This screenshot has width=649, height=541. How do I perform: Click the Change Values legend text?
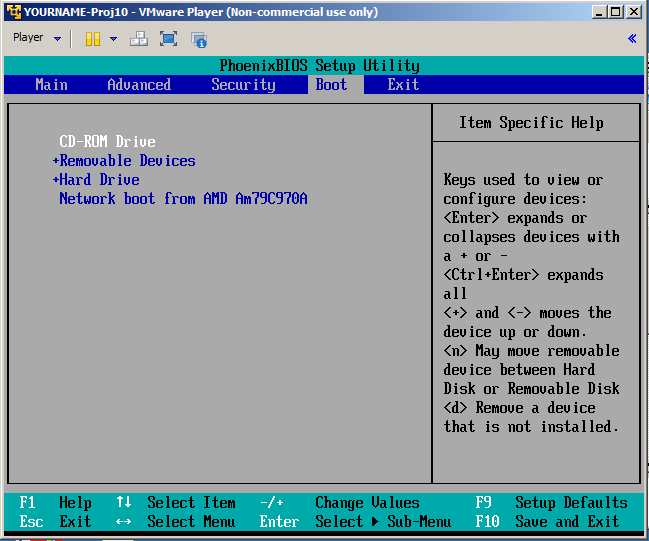coord(368,503)
